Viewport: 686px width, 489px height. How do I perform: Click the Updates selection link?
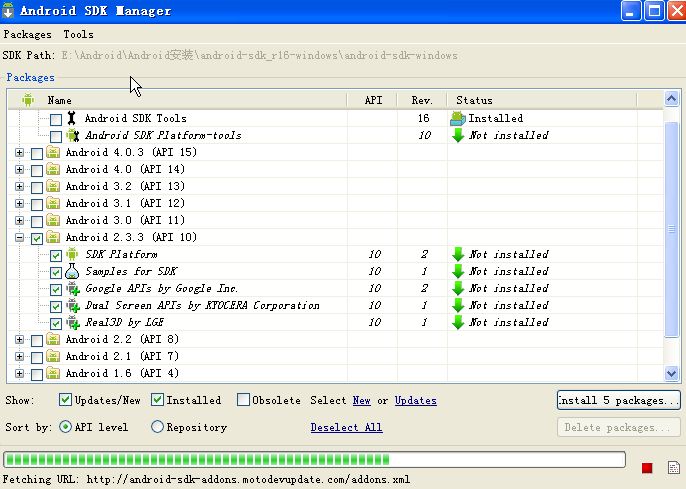416,400
